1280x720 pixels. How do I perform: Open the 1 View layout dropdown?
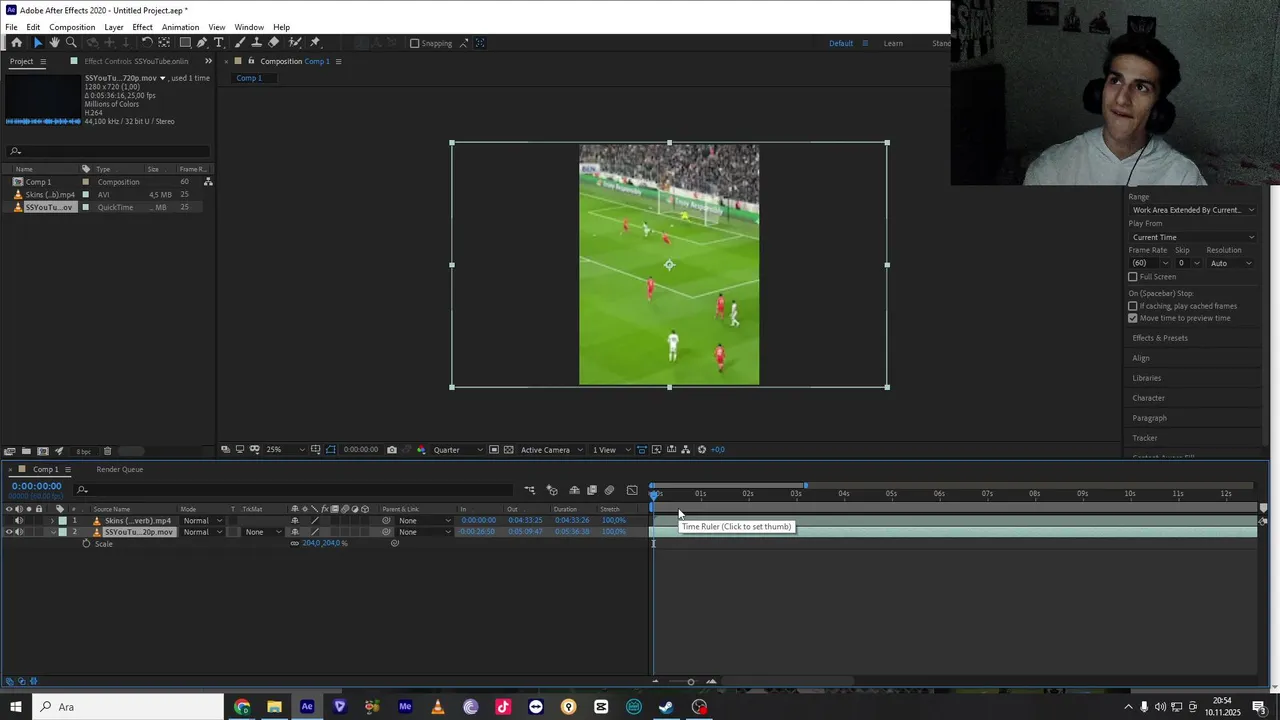coord(611,450)
